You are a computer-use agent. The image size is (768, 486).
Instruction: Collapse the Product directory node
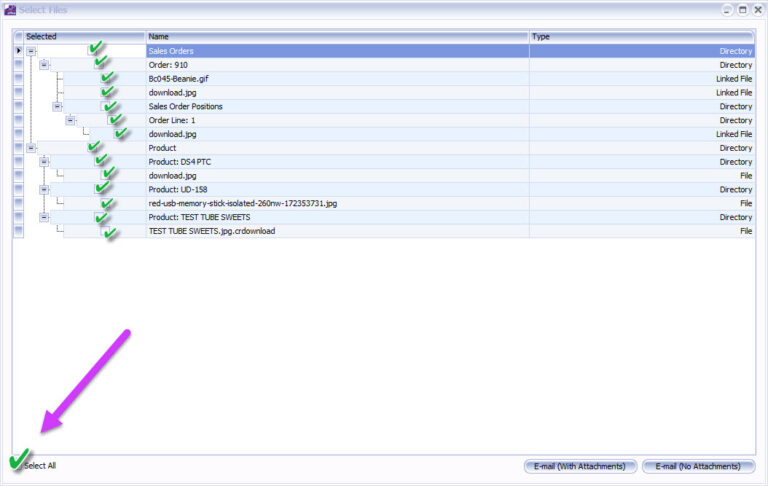[31, 147]
